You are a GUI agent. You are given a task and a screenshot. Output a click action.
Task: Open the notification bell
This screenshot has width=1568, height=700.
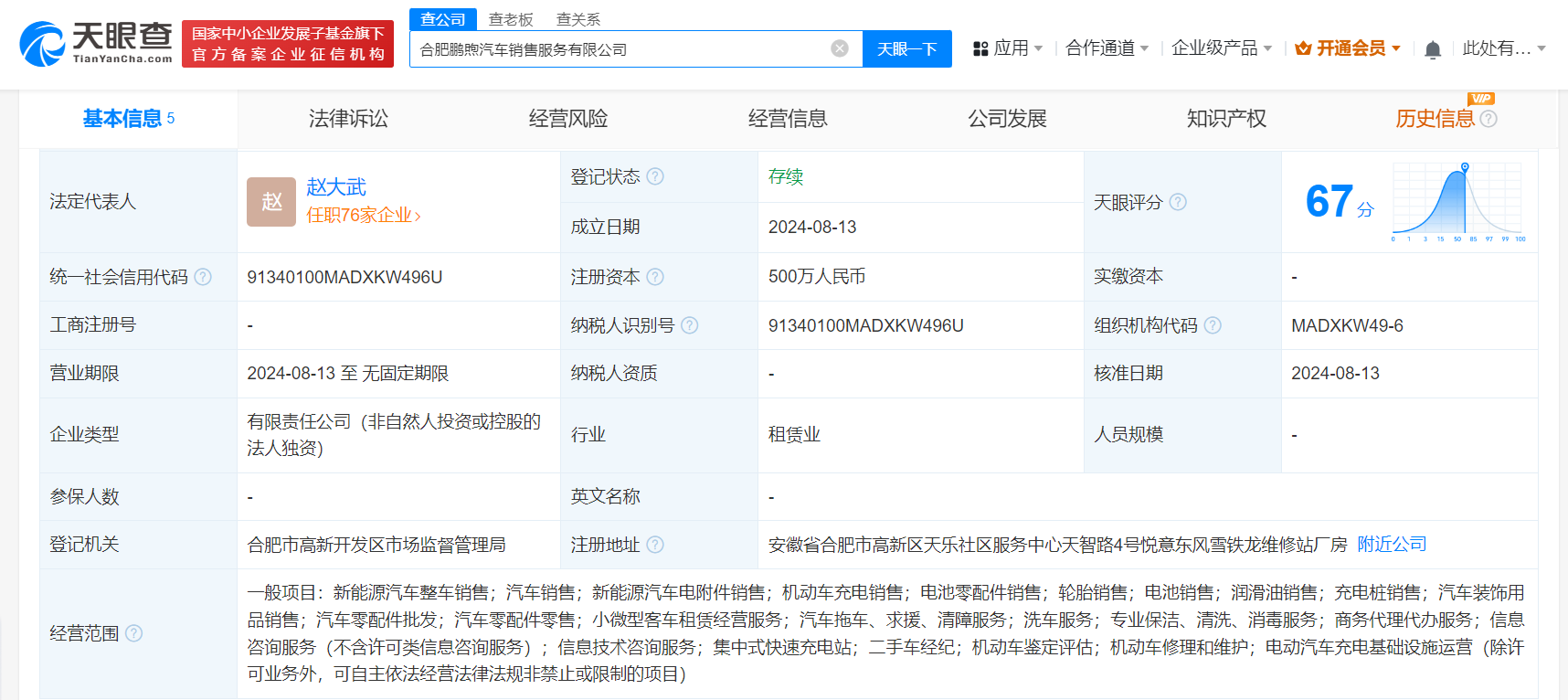(x=1432, y=49)
